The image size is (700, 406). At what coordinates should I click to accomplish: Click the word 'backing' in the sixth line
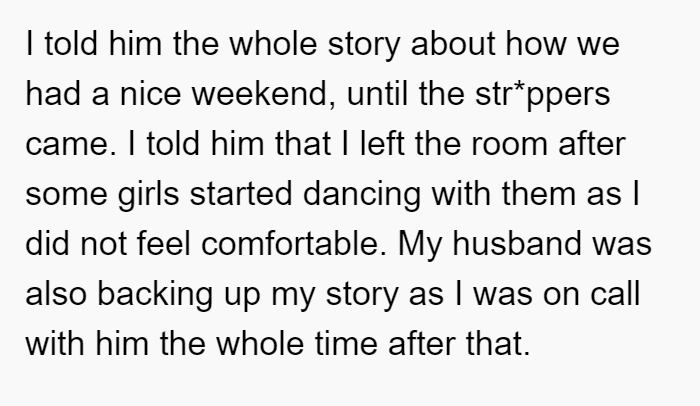(154, 295)
